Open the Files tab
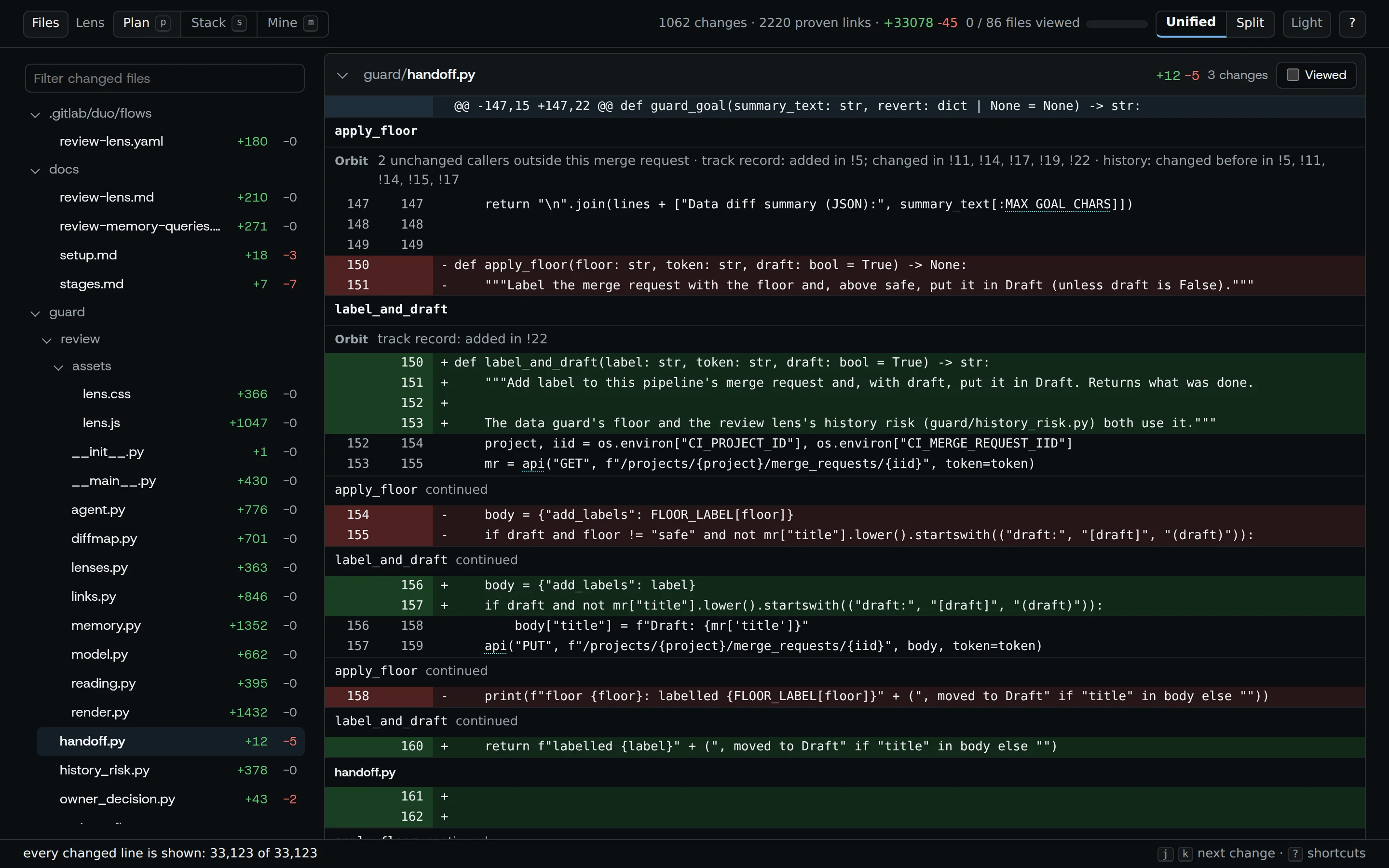This screenshot has width=1389, height=868. [45, 23]
